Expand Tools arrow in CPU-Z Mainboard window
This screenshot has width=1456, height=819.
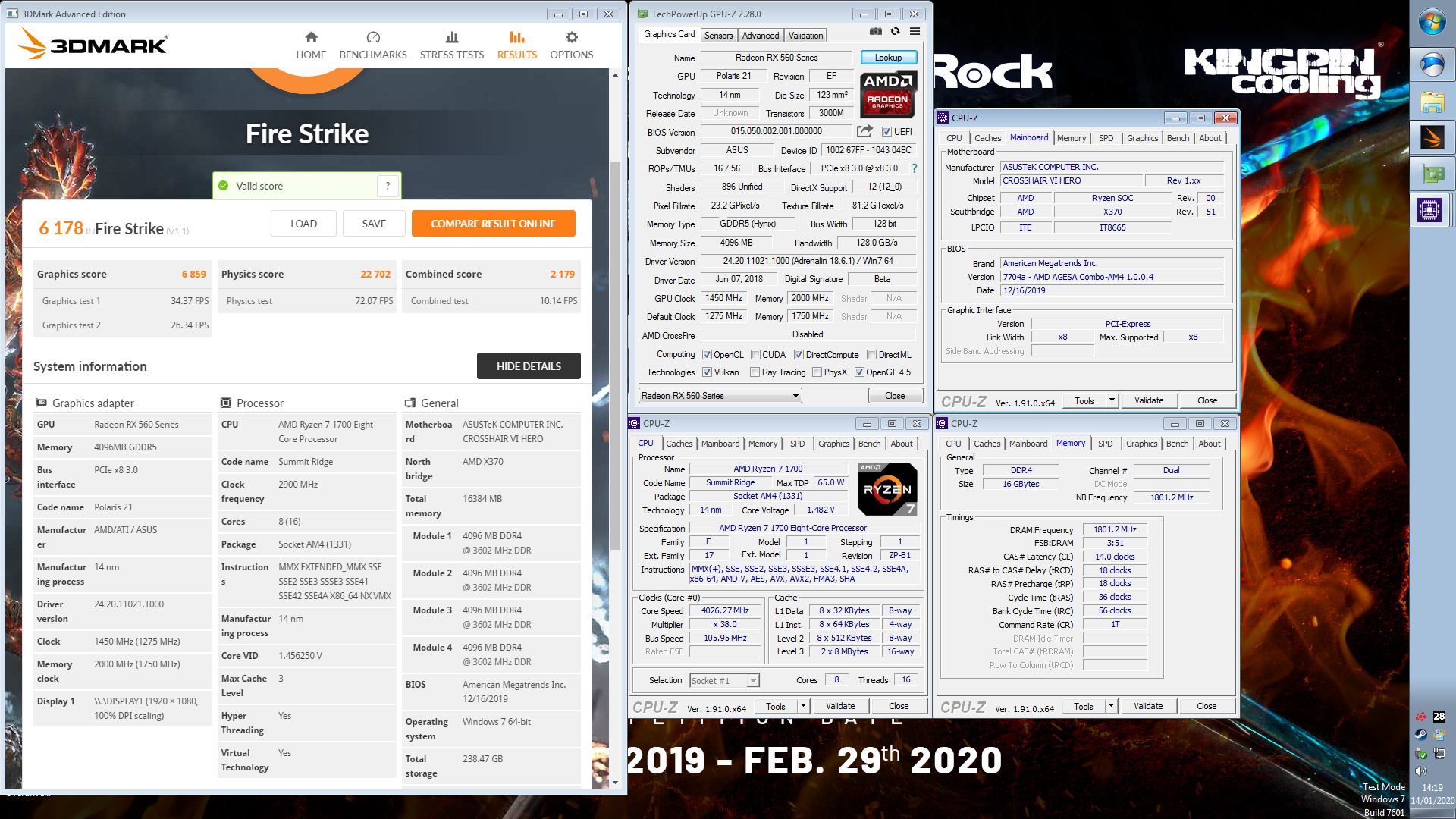1112,400
